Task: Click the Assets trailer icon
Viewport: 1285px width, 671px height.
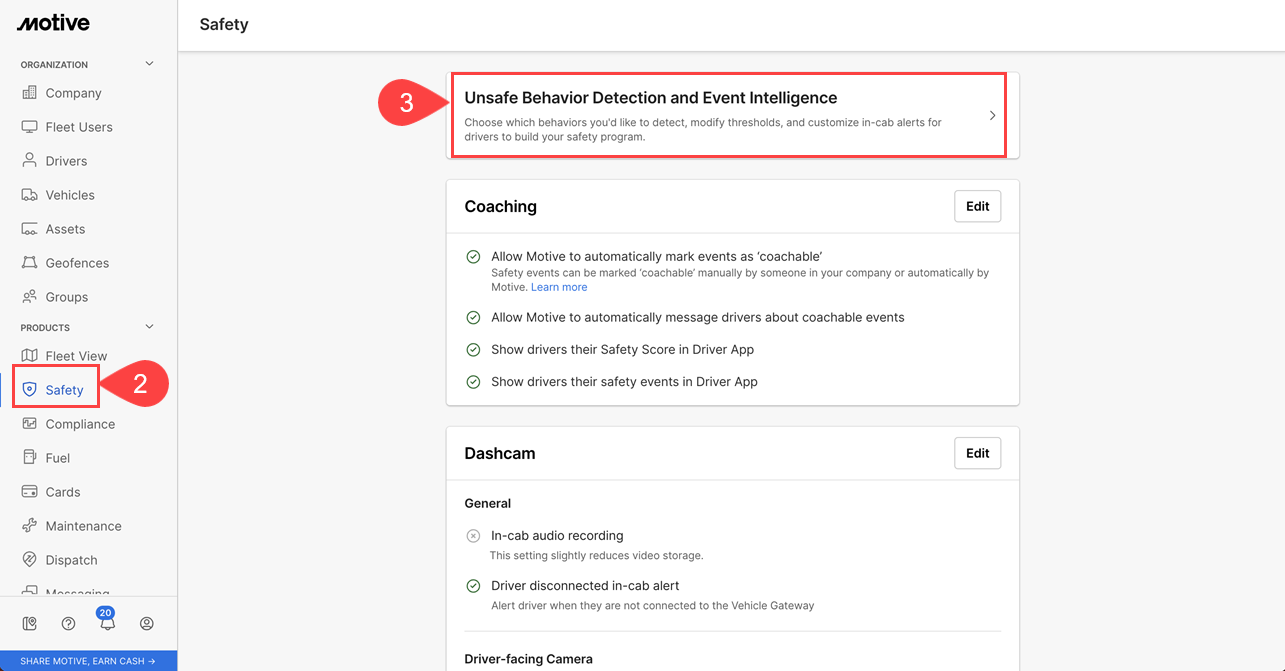Action: [x=29, y=229]
